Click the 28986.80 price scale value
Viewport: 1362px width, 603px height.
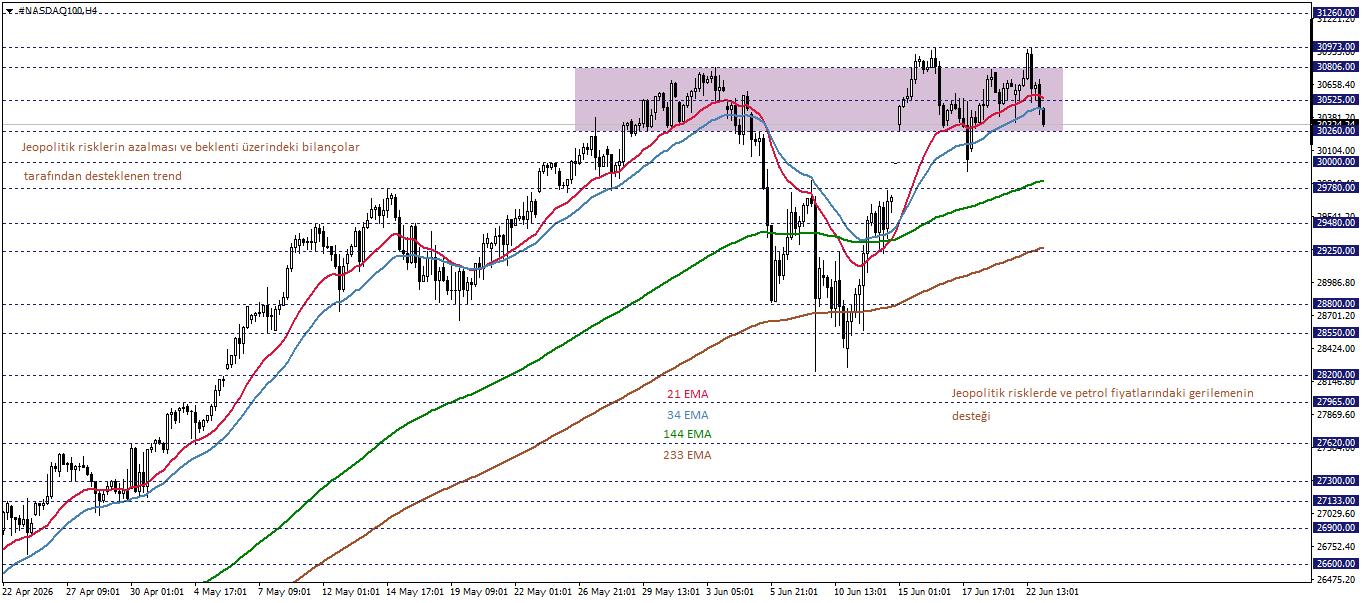pyautogui.click(x=1336, y=284)
